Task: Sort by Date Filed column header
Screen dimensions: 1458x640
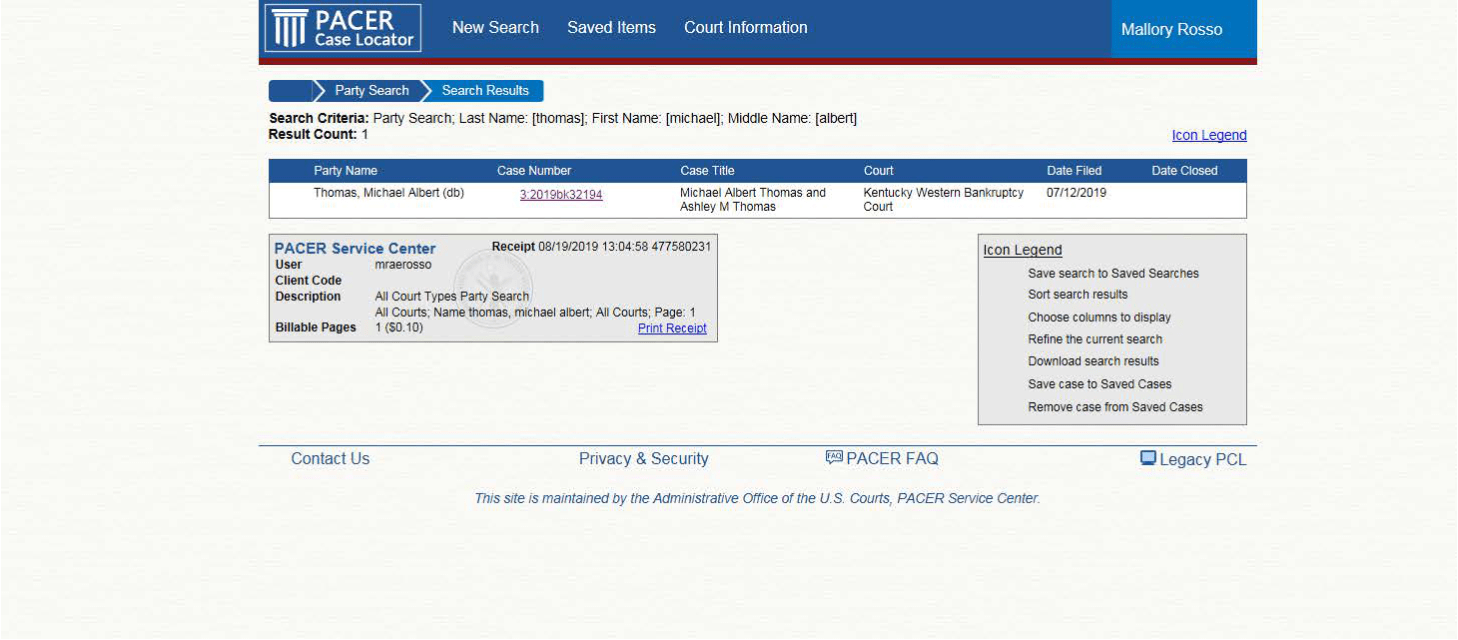Action: coord(1074,171)
